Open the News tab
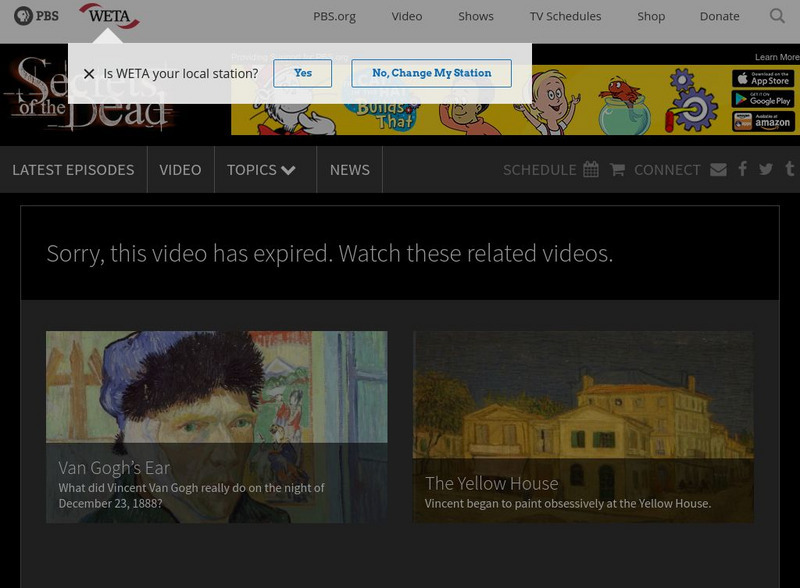The height and width of the screenshot is (588, 800). pos(349,169)
